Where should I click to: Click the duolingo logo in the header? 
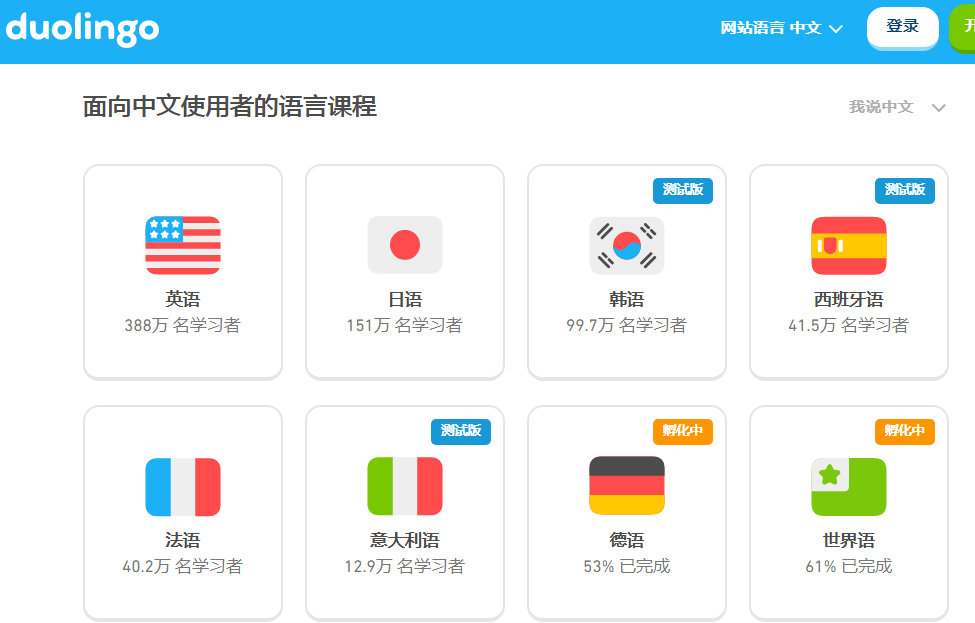pos(83,29)
